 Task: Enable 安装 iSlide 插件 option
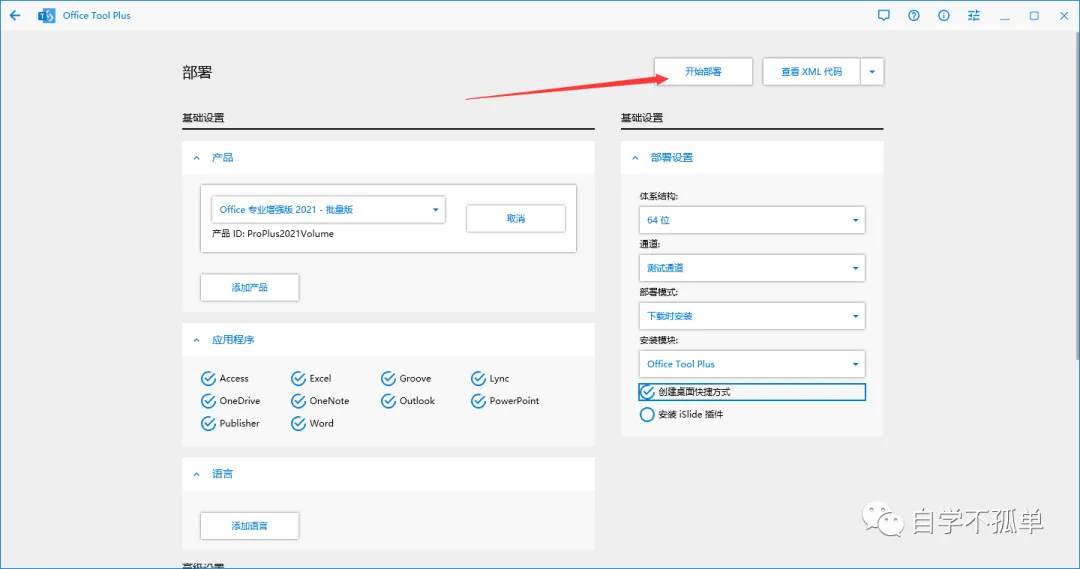(647, 414)
